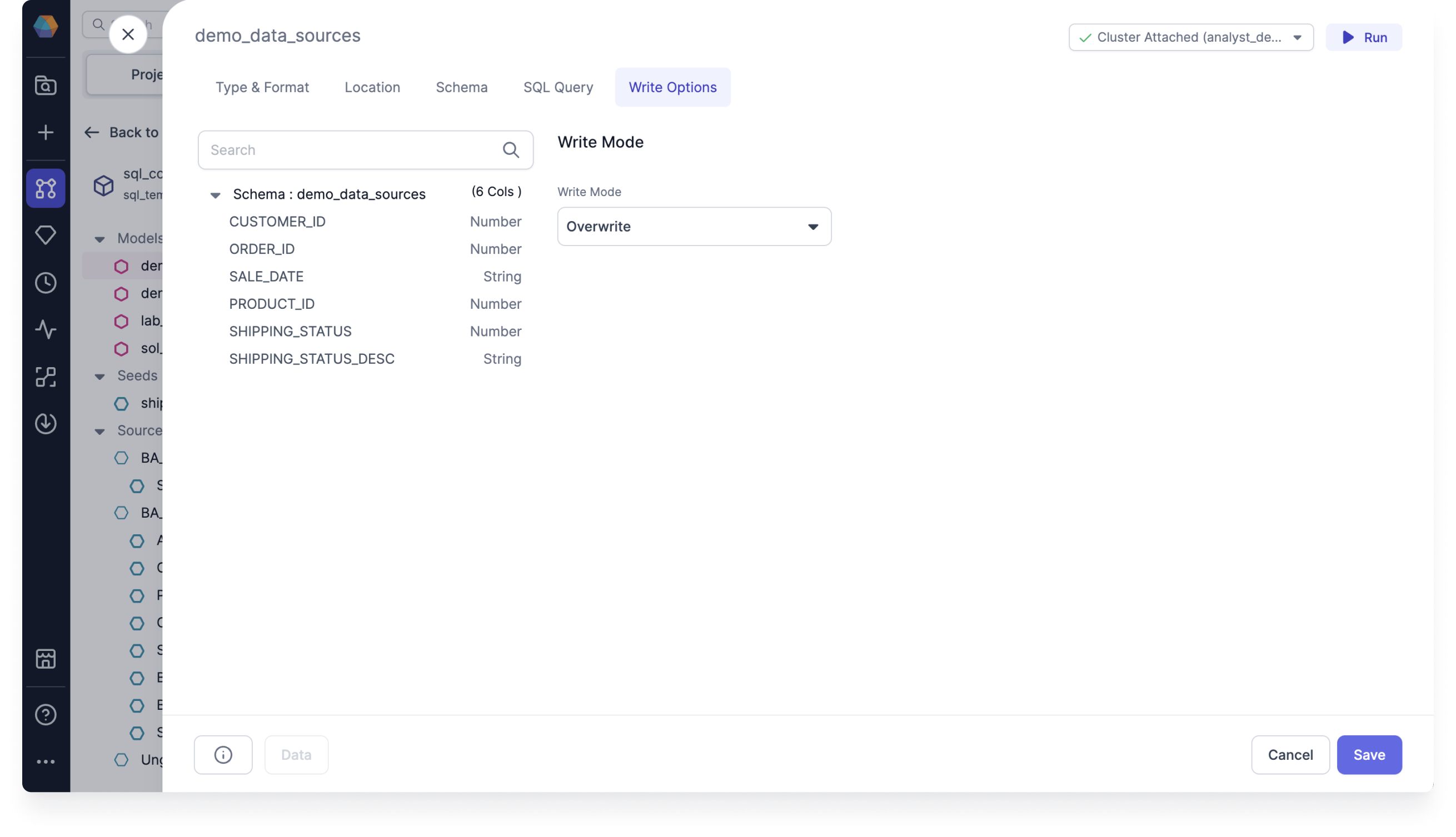Click the info icon at bottom of dialog
Screen dimensions: 1456x837
pos(222,754)
